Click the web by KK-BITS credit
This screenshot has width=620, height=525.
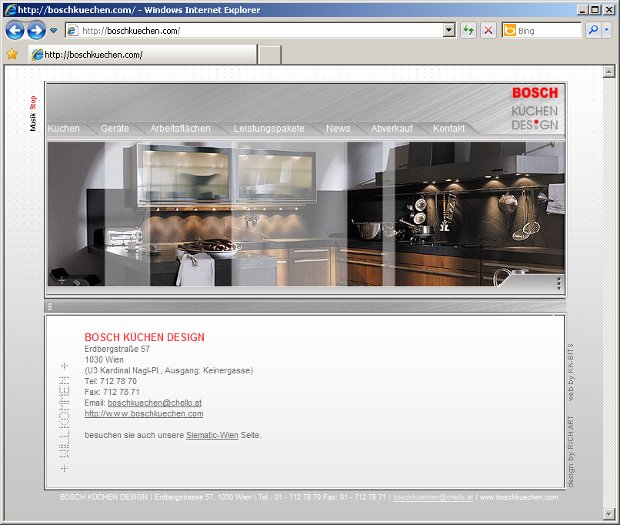click(x=571, y=372)
